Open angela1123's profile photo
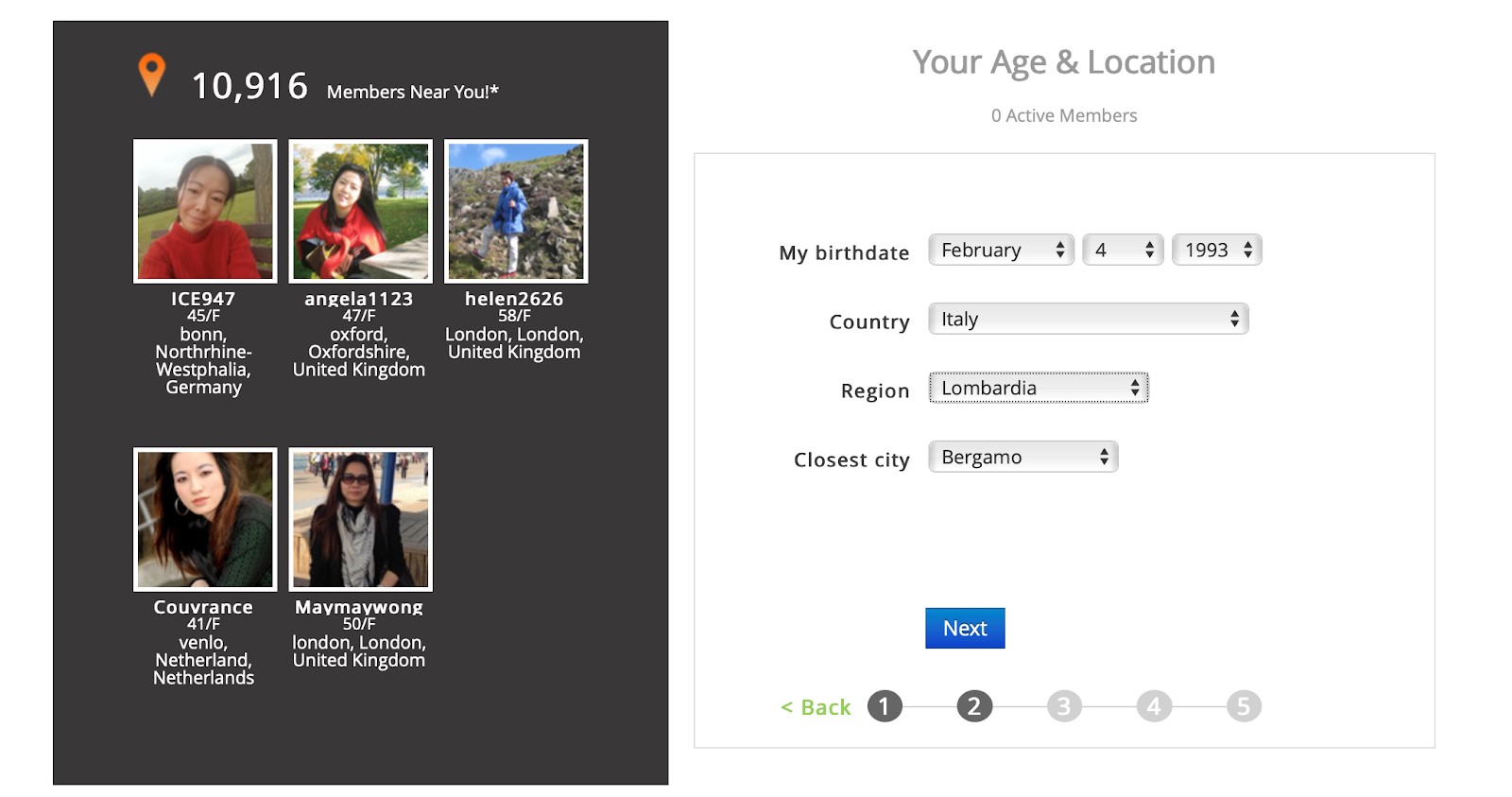The height and width of the screenshot is (797, 1512). (x=360, y=211)
